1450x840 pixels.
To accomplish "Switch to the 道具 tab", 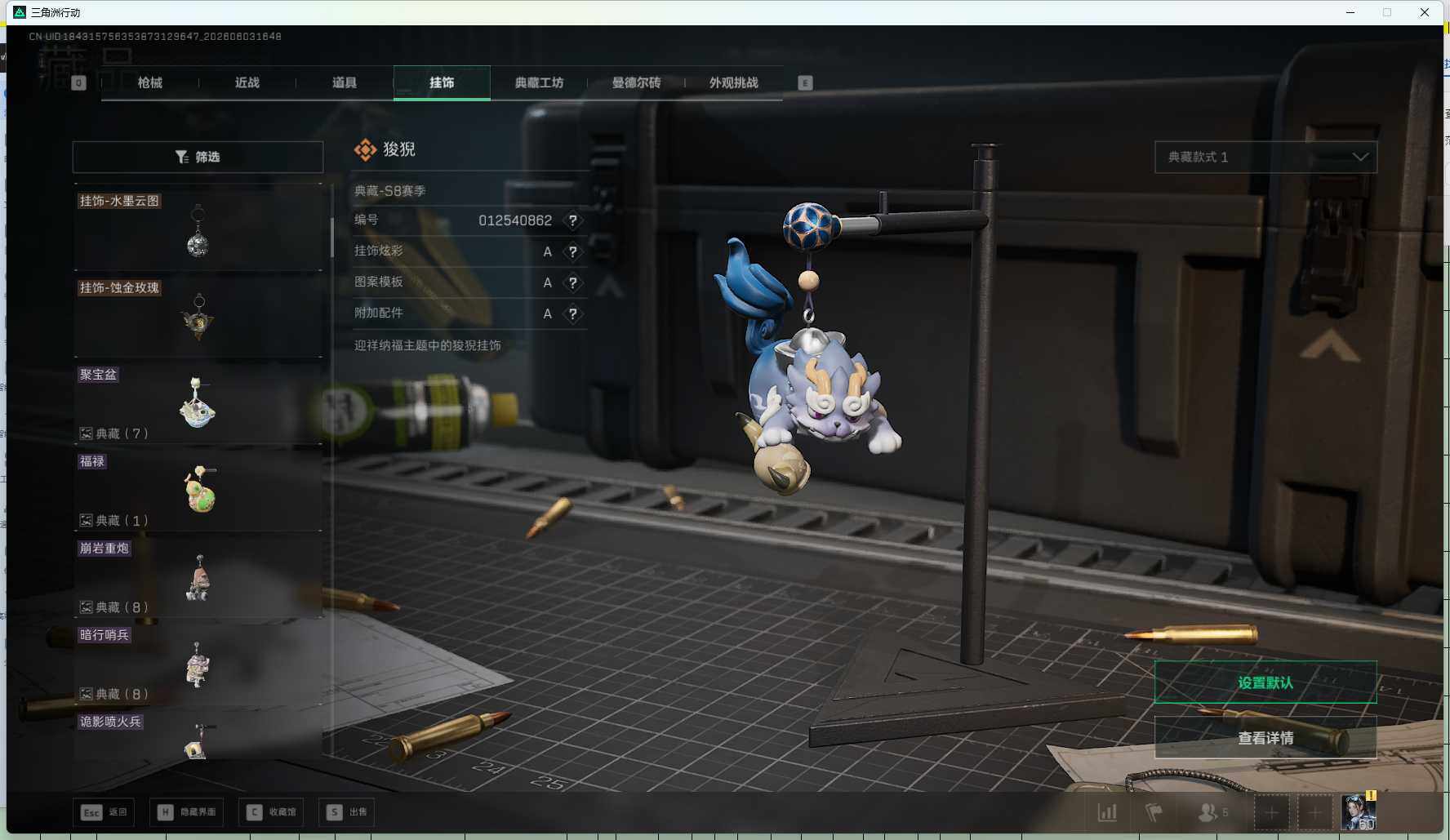I will 345,82.
